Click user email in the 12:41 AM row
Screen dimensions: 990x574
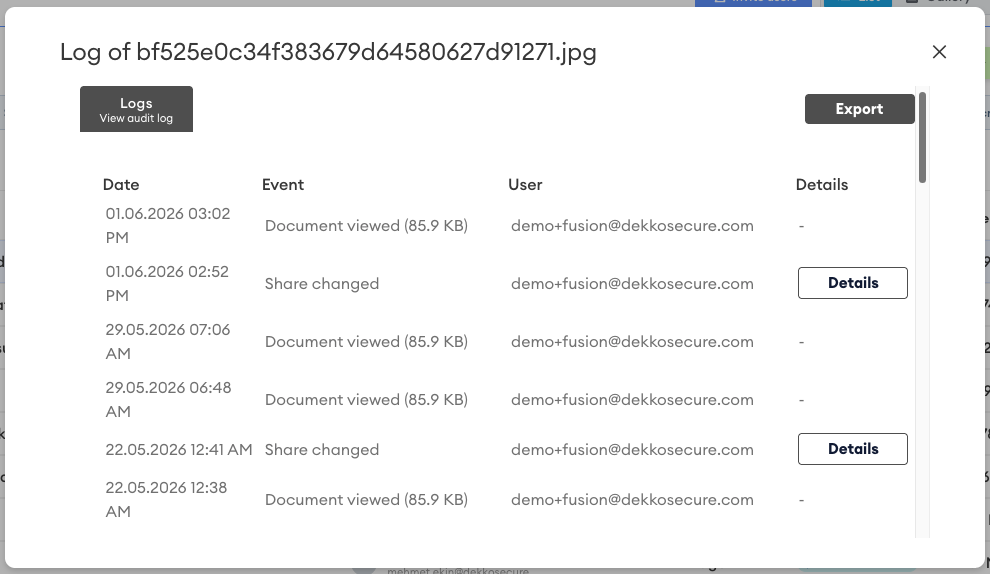point(632,450)
